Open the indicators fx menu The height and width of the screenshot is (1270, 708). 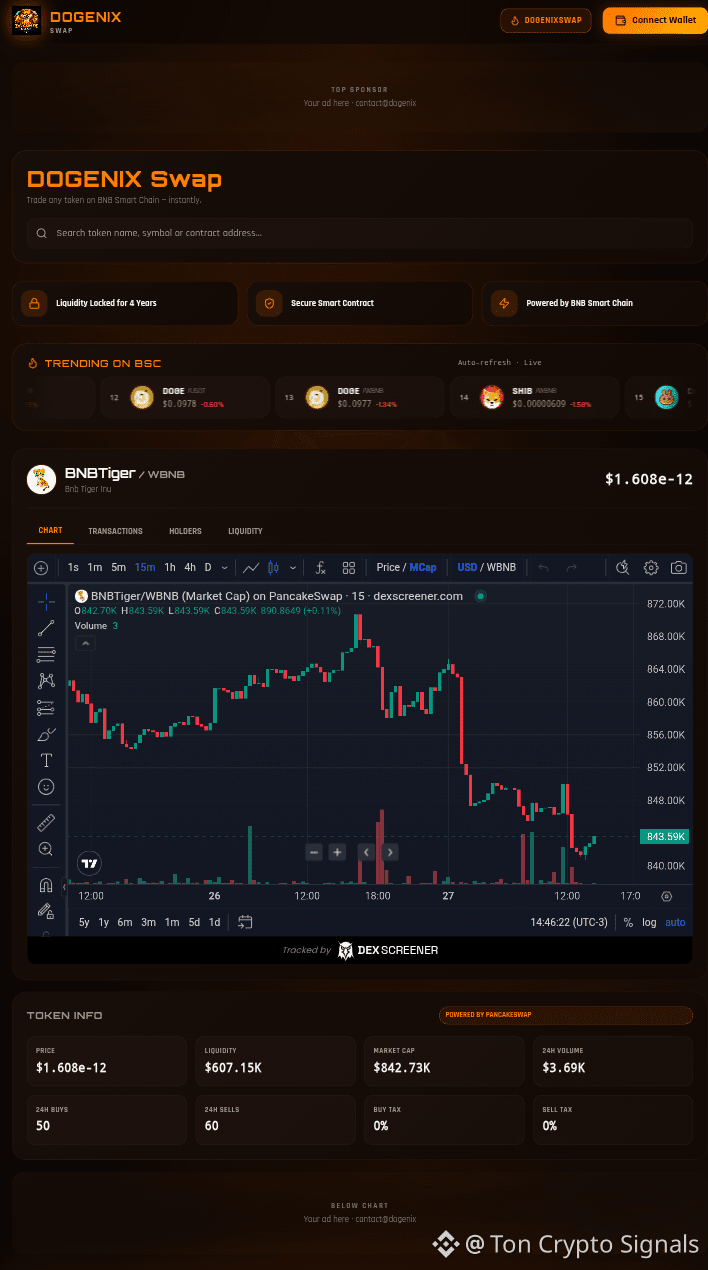(320, 567)
